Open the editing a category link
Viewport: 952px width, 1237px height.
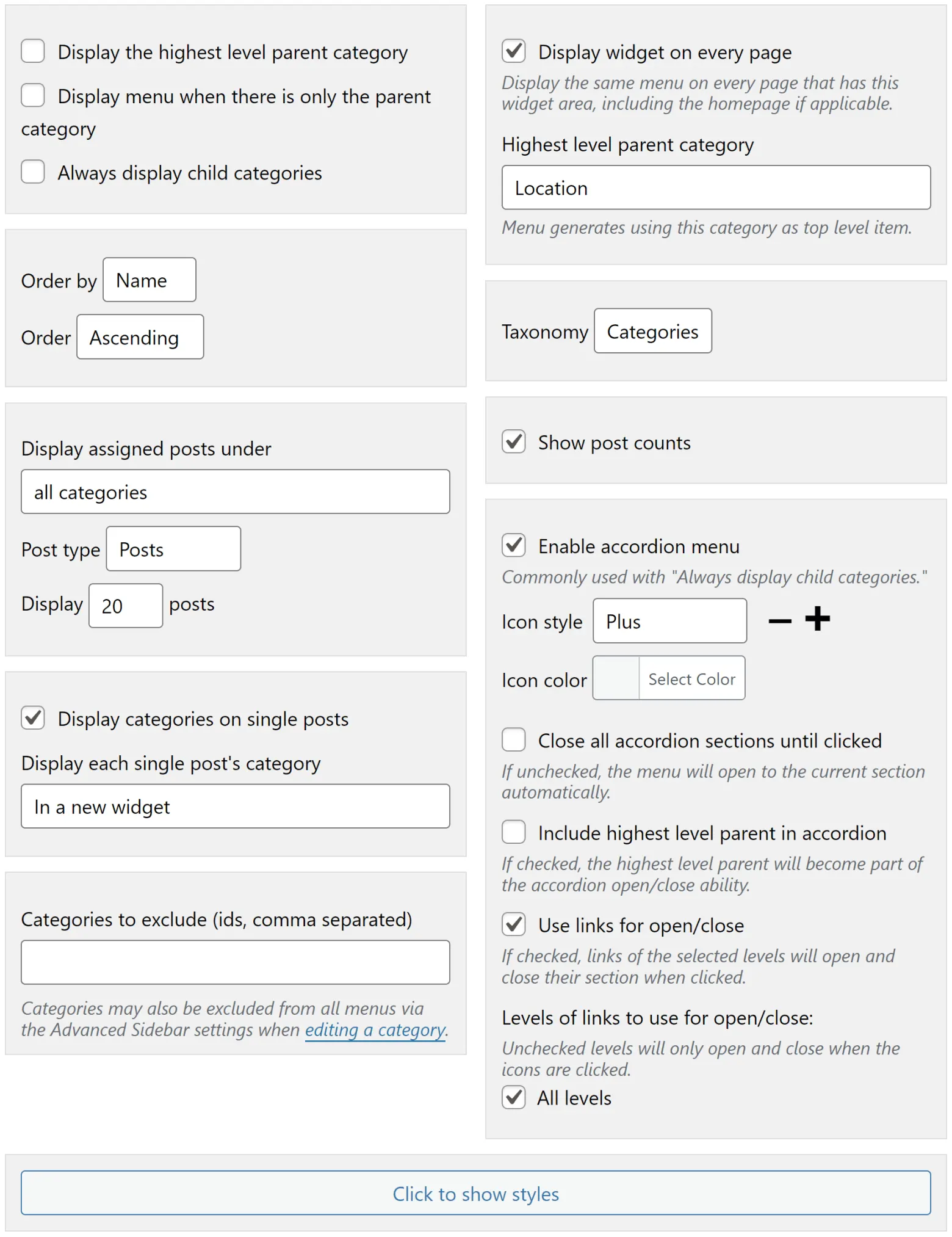point(375,1030)
